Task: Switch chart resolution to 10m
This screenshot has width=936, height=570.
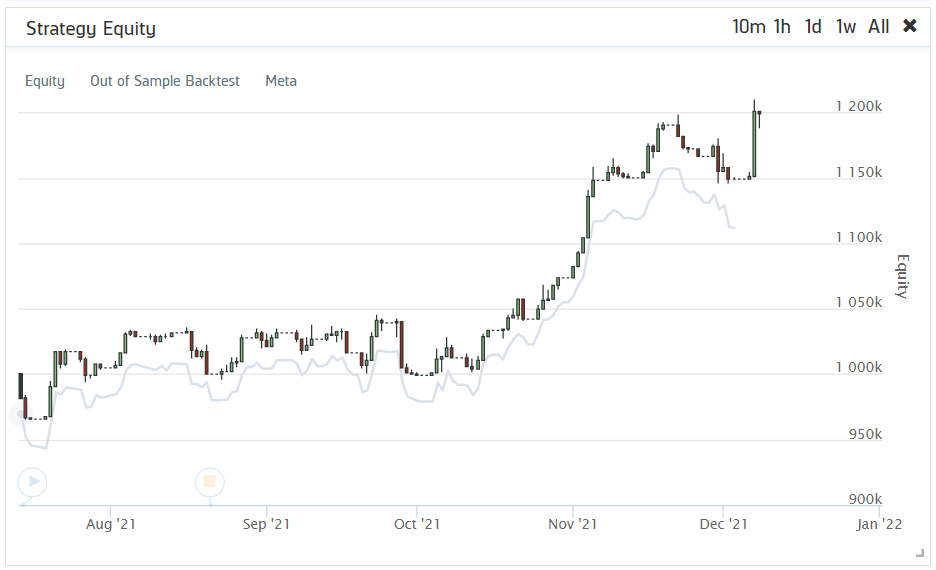Action: pos(749,27)
